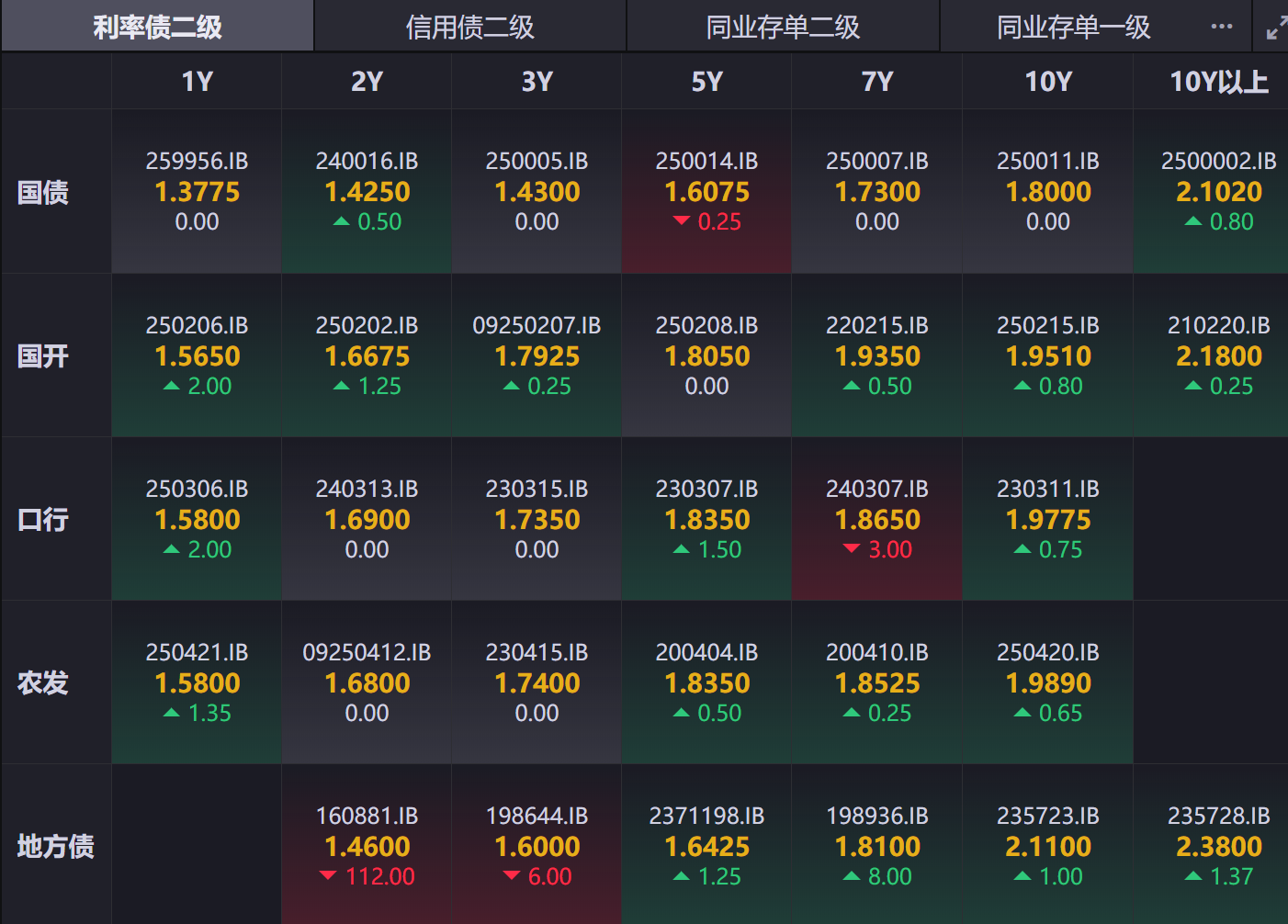Select the 250206.IB 国开 1Y quote
Image resolution: width=1288 pixels, height=924 pixels.
click(197, 355)
